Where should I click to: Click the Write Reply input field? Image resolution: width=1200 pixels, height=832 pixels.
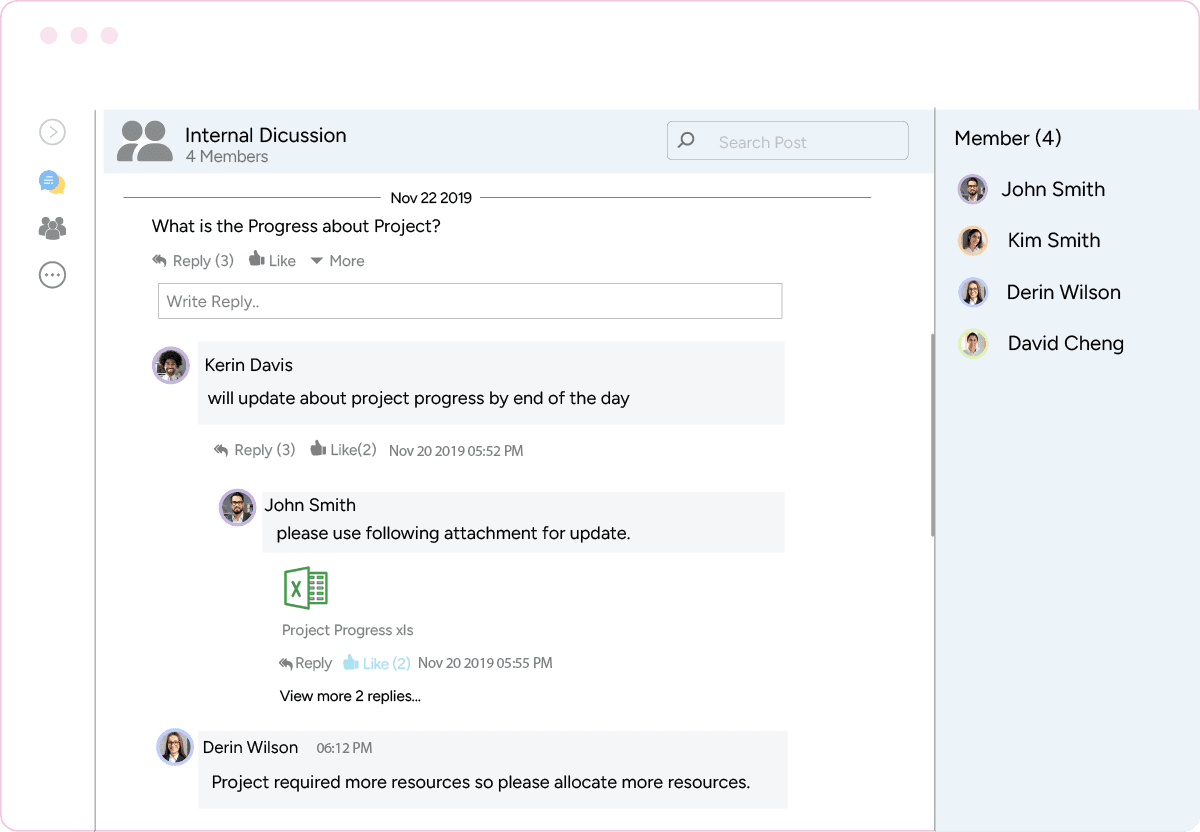(470, 300)
